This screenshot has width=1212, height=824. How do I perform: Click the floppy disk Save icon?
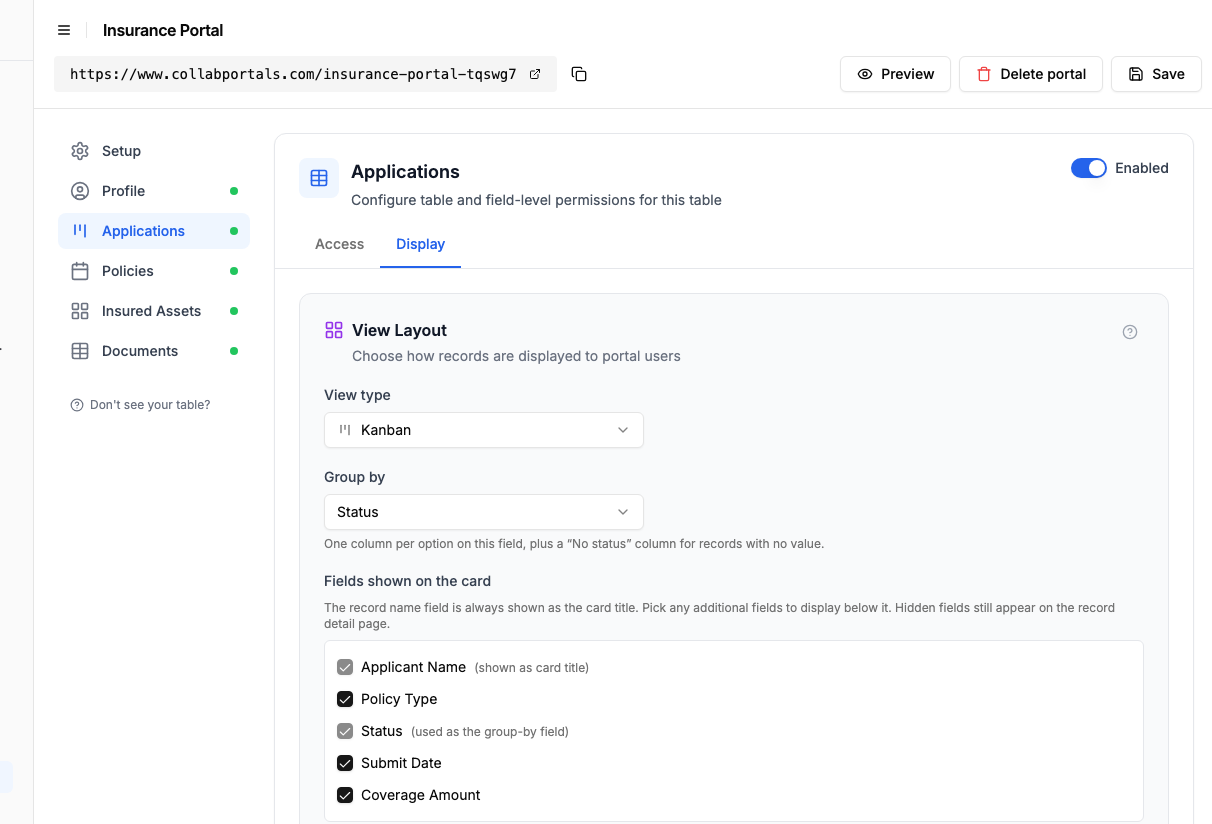[x=1136, y=74]
